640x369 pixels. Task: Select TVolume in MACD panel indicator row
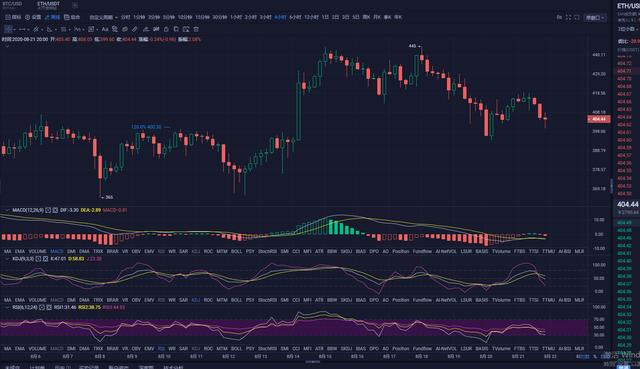(x=501, y=251)
